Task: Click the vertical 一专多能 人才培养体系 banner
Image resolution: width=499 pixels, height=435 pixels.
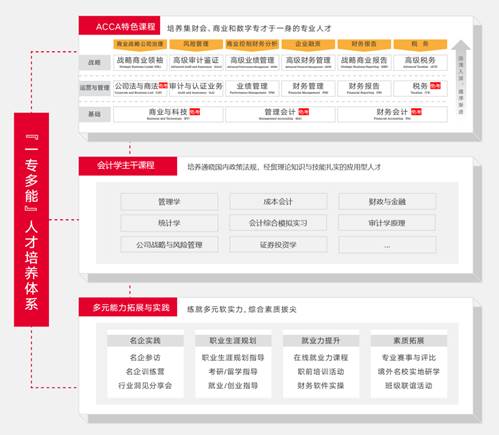Action: [x=31, y=219]
